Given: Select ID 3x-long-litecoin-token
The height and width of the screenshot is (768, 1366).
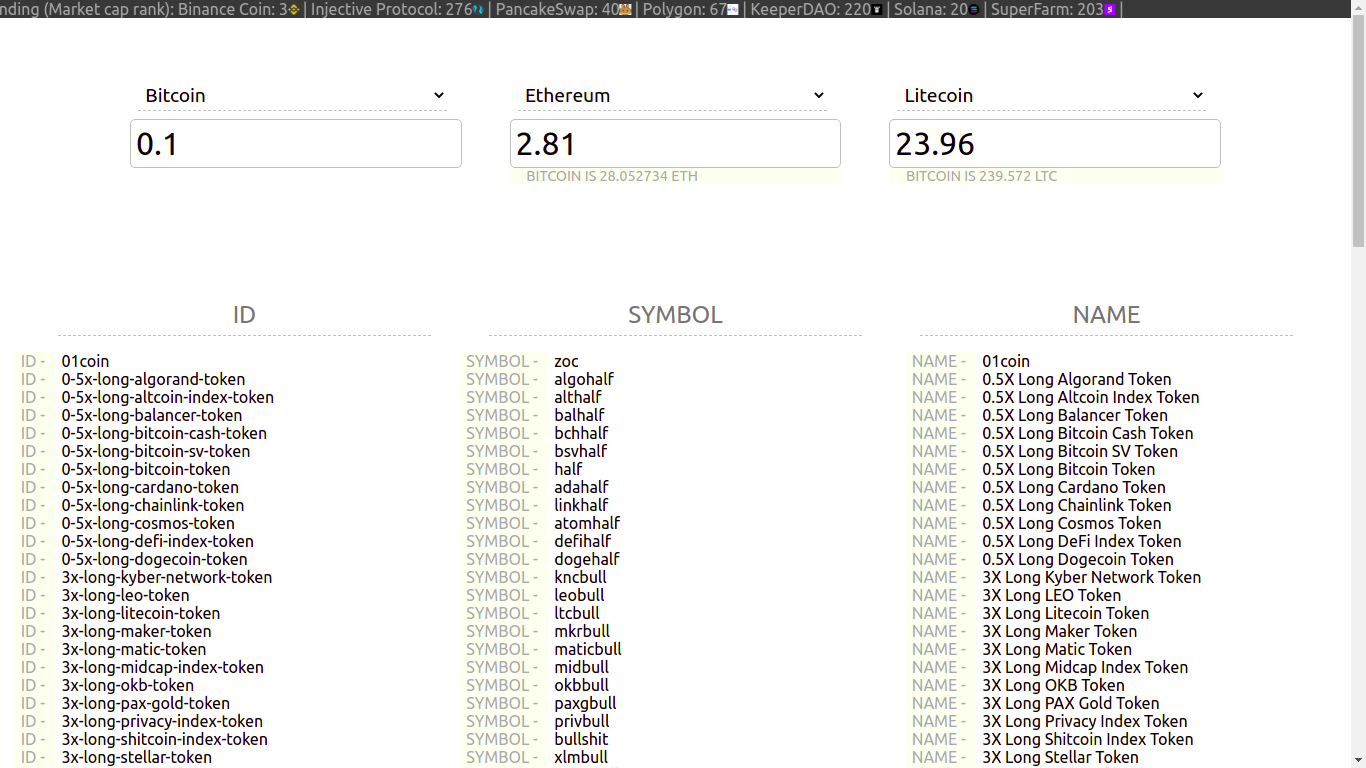Looking at the screenshot, I should [x=141, y=614].
